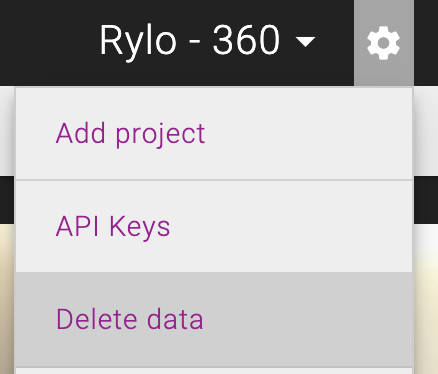The height and width of the screenshot is (374, 438).
Task: Open the Rylo - 360 project selector
Action: click(207, 41)
